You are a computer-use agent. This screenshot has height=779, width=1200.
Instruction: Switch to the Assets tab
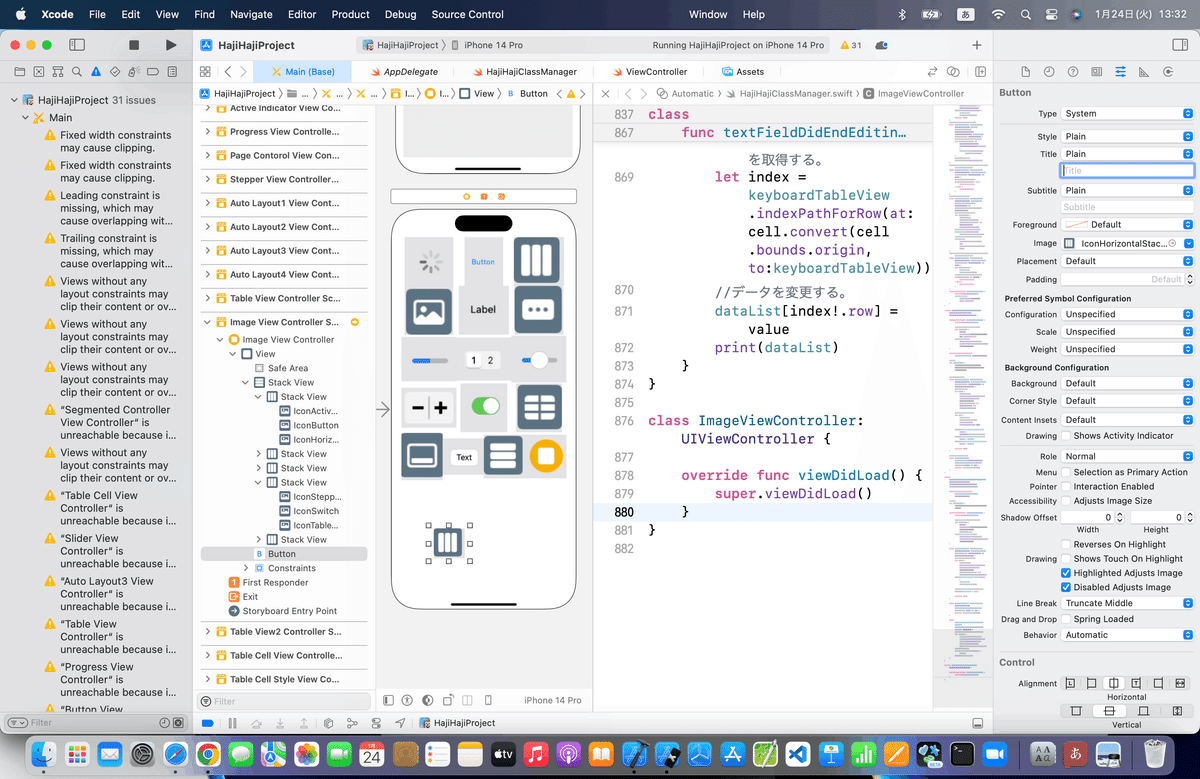click(743, 72)
